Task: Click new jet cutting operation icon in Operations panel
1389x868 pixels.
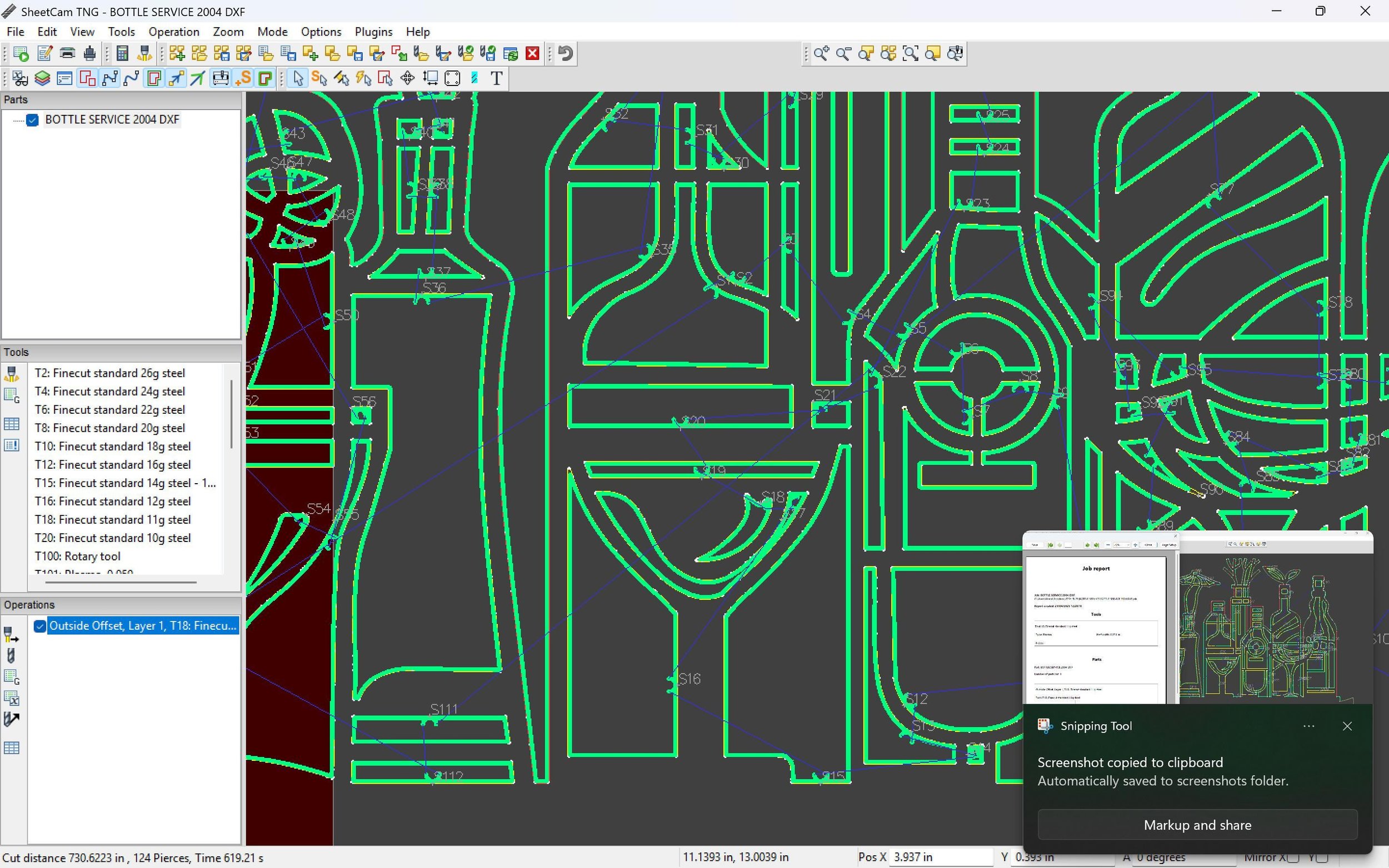Action: 12,634
